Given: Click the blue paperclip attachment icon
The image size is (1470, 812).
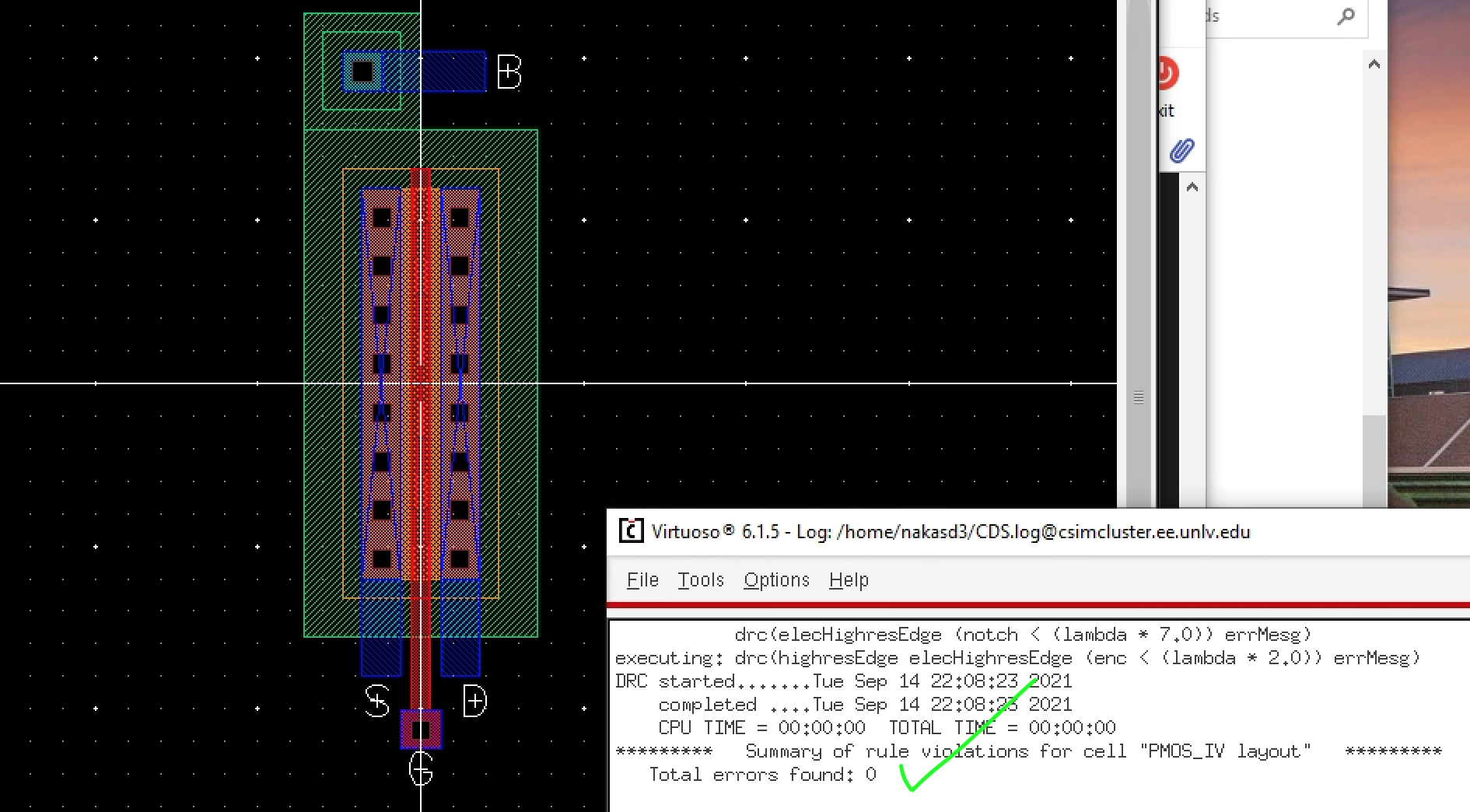Looking at the screenshot, I should 1181,150.
